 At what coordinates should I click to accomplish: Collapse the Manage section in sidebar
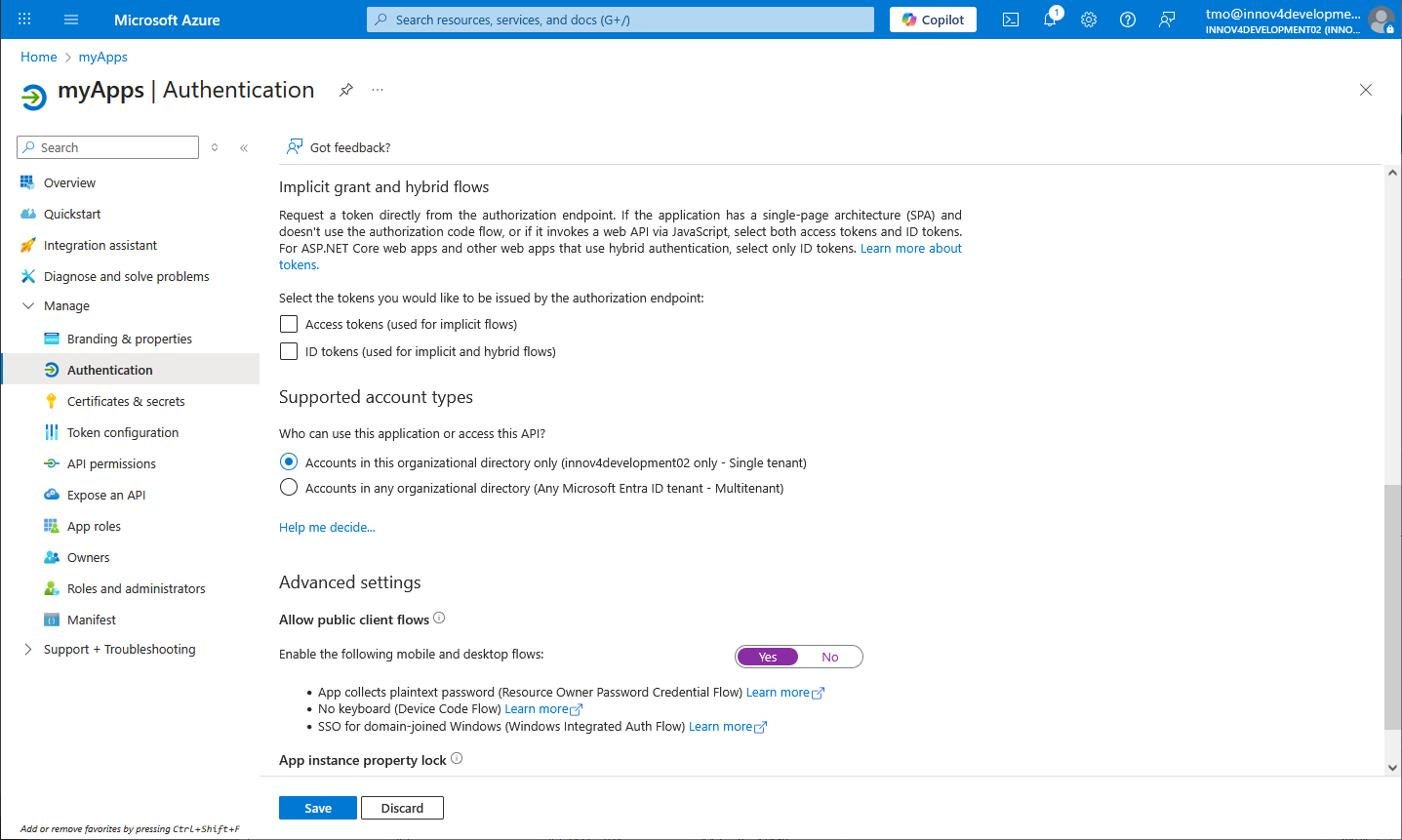tap(28, 305)
